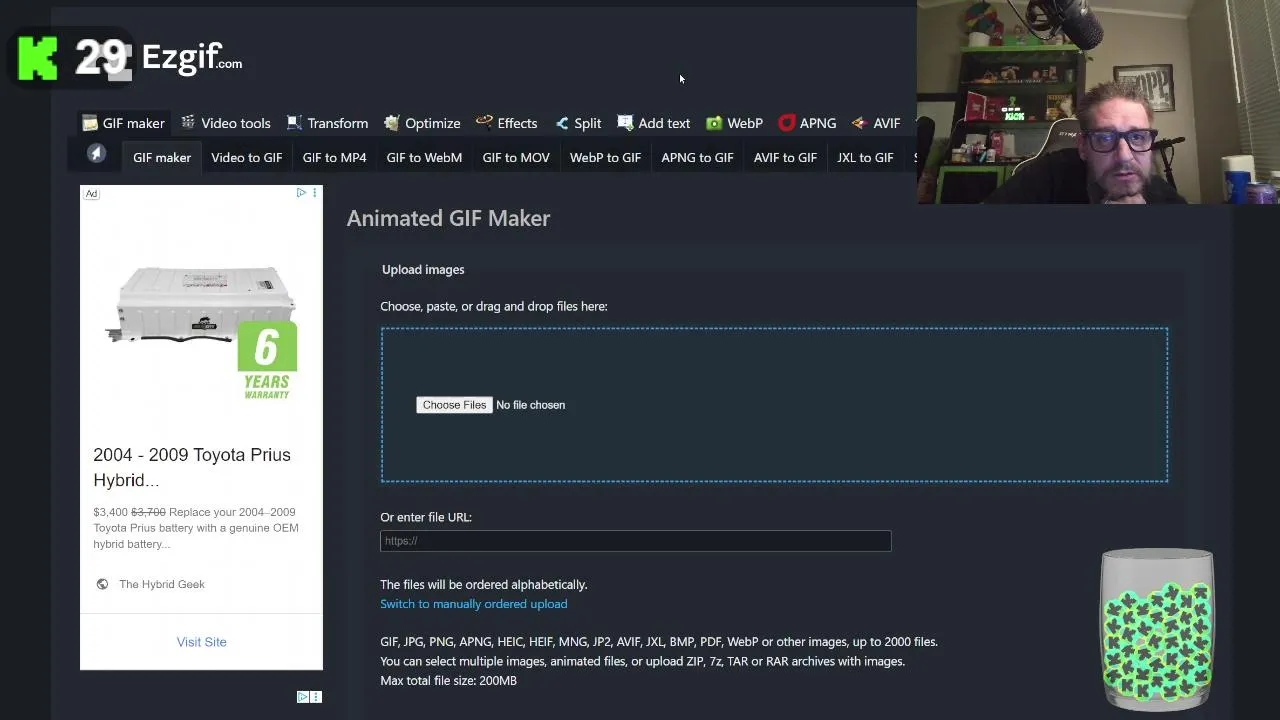
Task: Click the jar of Kick logos overlay
Action: pyautogui.click(x=1157, y=629)
